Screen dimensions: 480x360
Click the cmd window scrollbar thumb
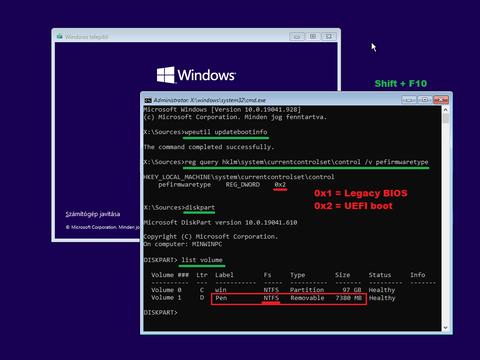tap(445, 118)
